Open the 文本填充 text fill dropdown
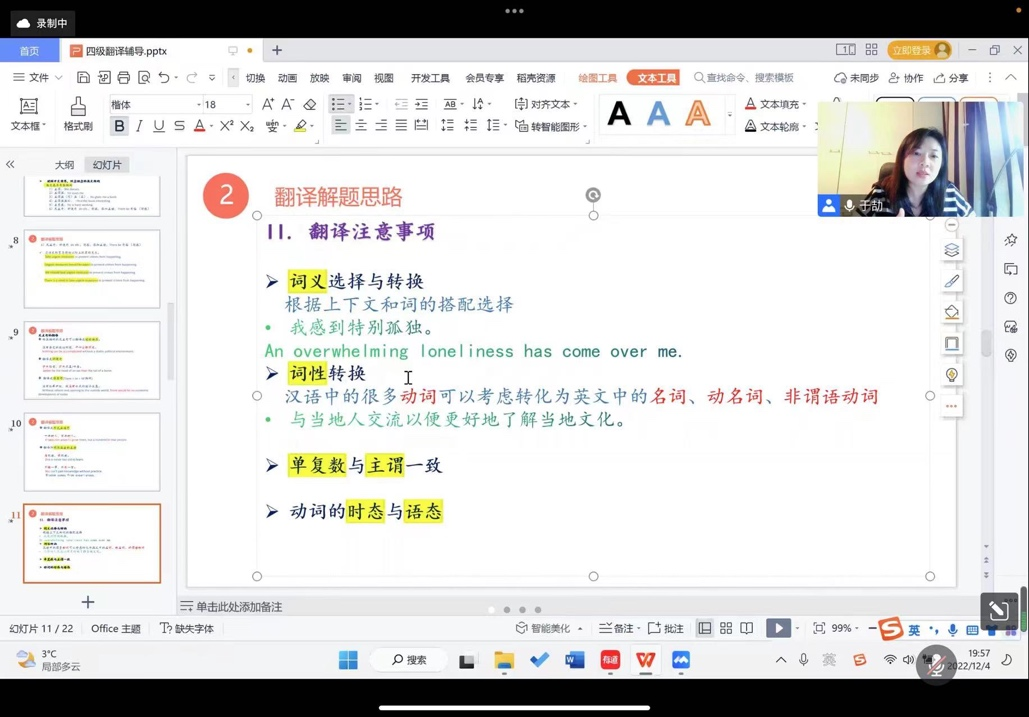The width and height of the screenshot is (1029, 717). pyautogui.click(x=777, y=104)
